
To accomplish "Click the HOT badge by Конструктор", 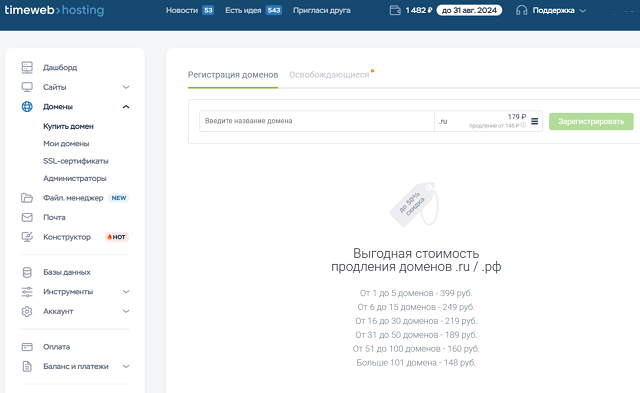I will 116,237.
